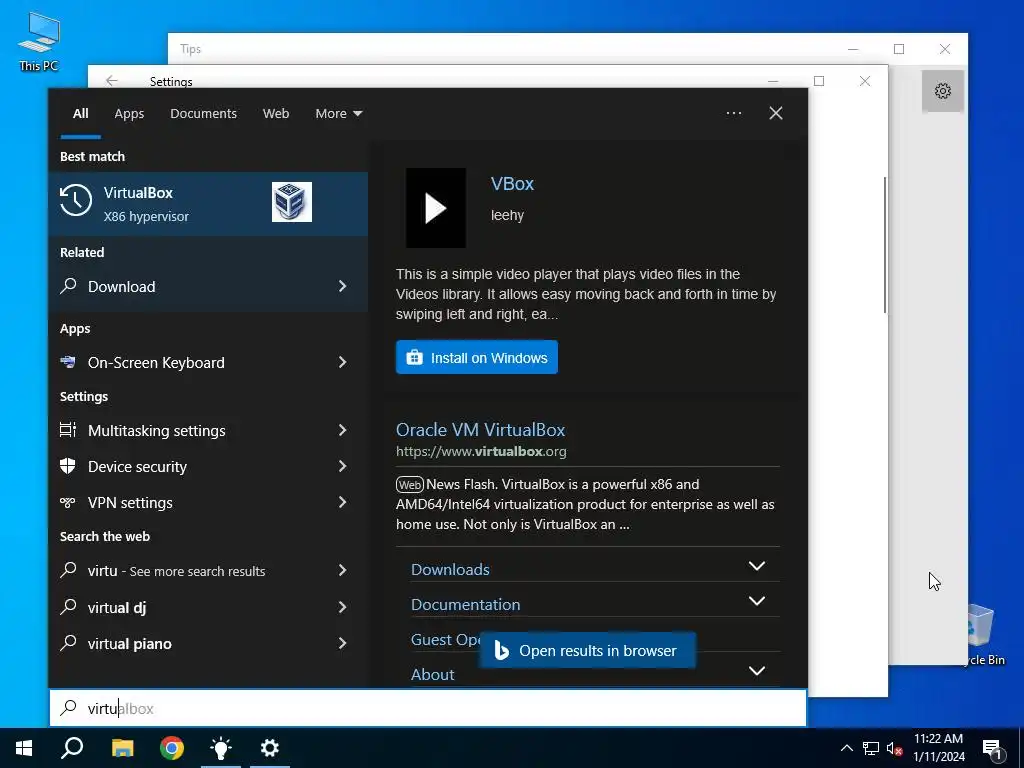Click the virtualbox.org URL text
Viewport: 1024px width, 768px height.
point(481,451)
